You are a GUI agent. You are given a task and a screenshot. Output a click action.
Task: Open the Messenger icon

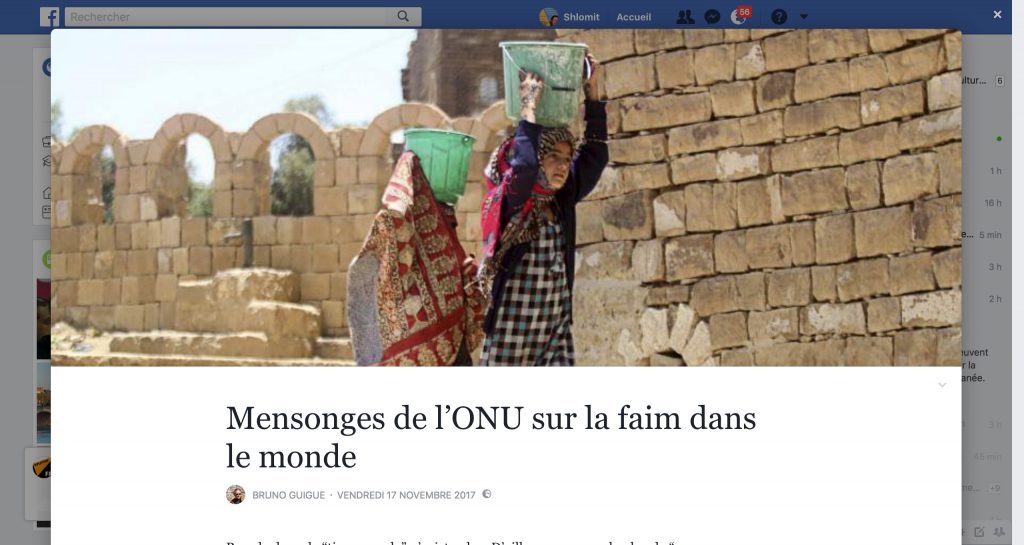pos(712,17)
